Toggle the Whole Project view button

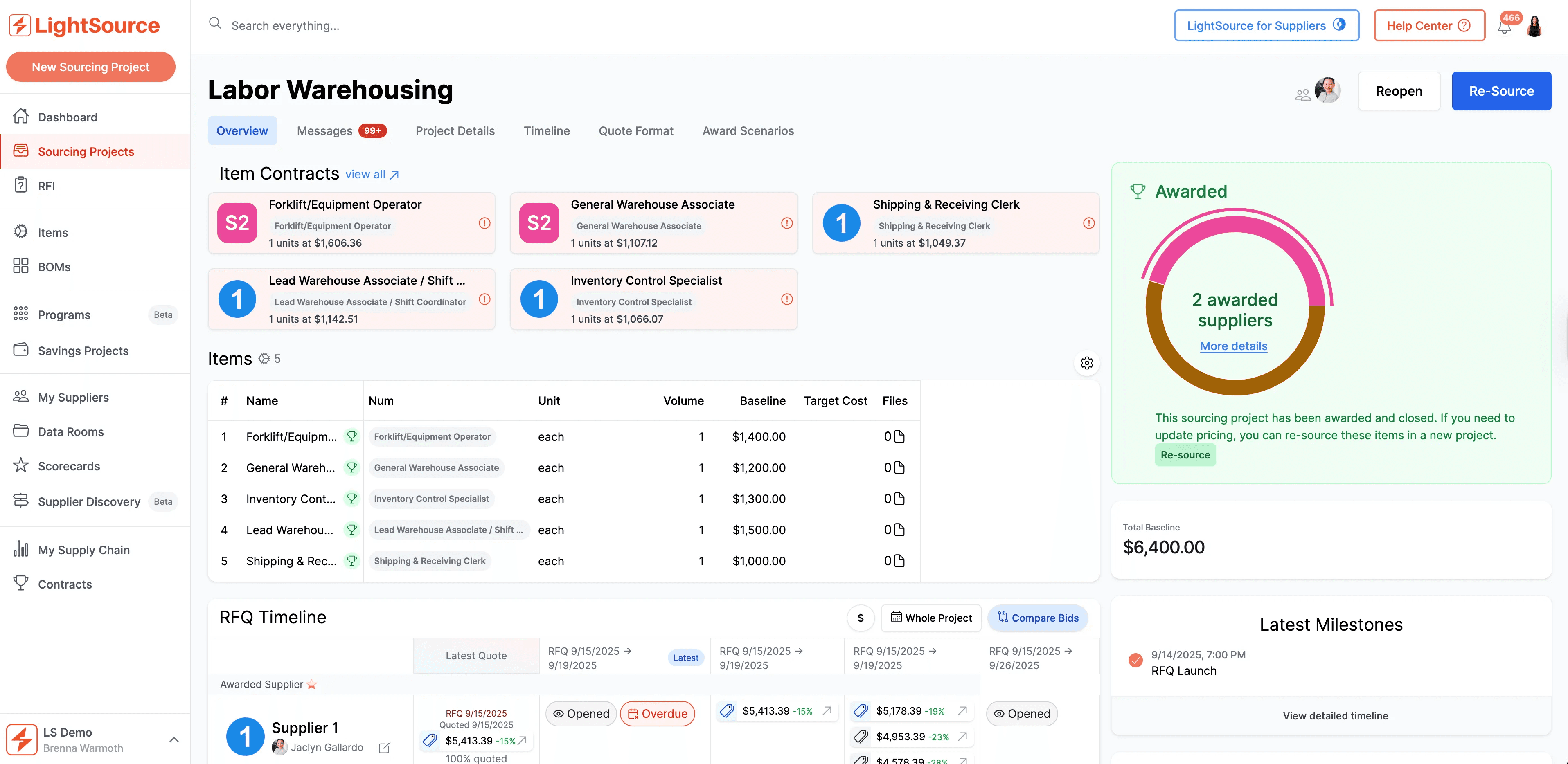[931, 618]
